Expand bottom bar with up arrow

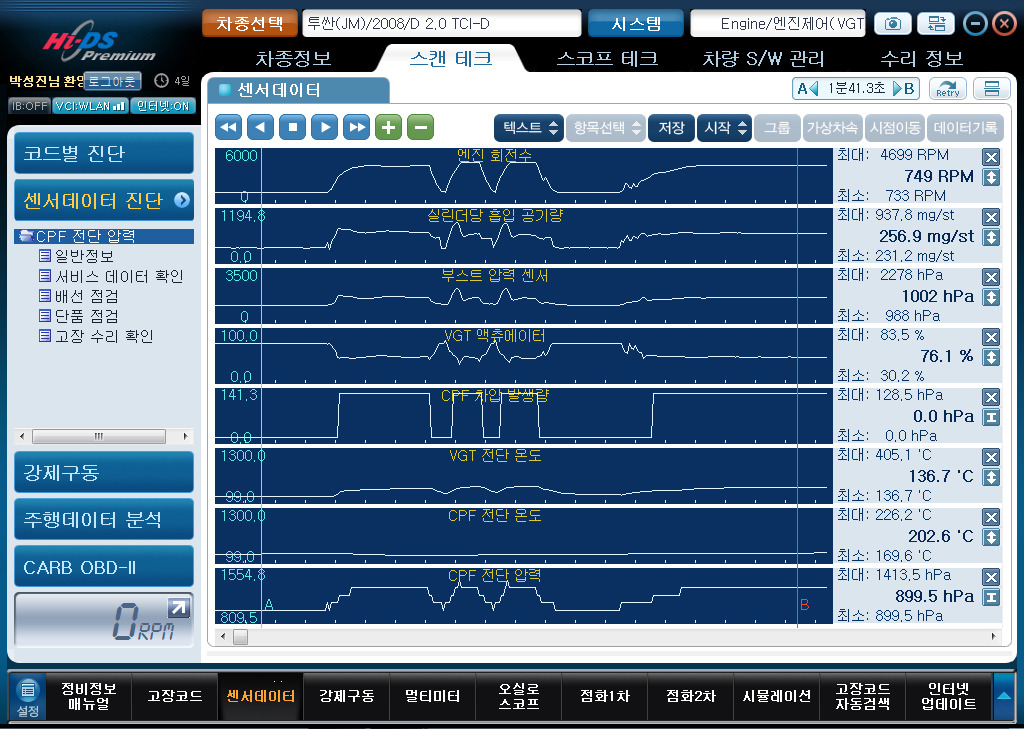coord(1004,696)
